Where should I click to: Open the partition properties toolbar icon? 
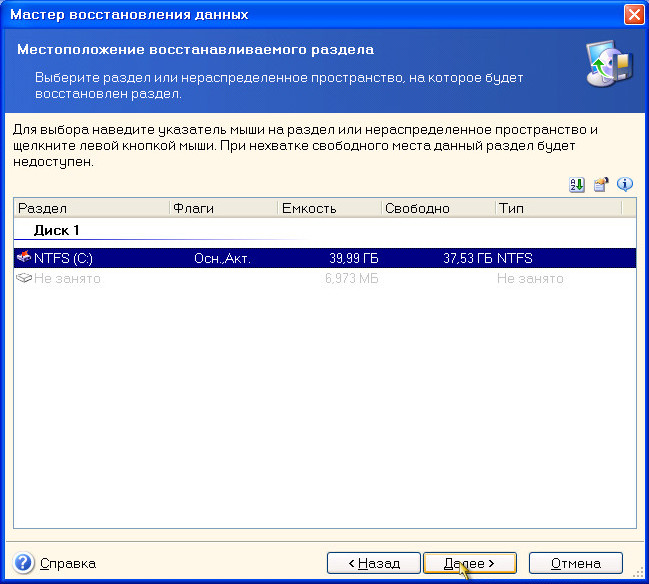click(601, 185)
